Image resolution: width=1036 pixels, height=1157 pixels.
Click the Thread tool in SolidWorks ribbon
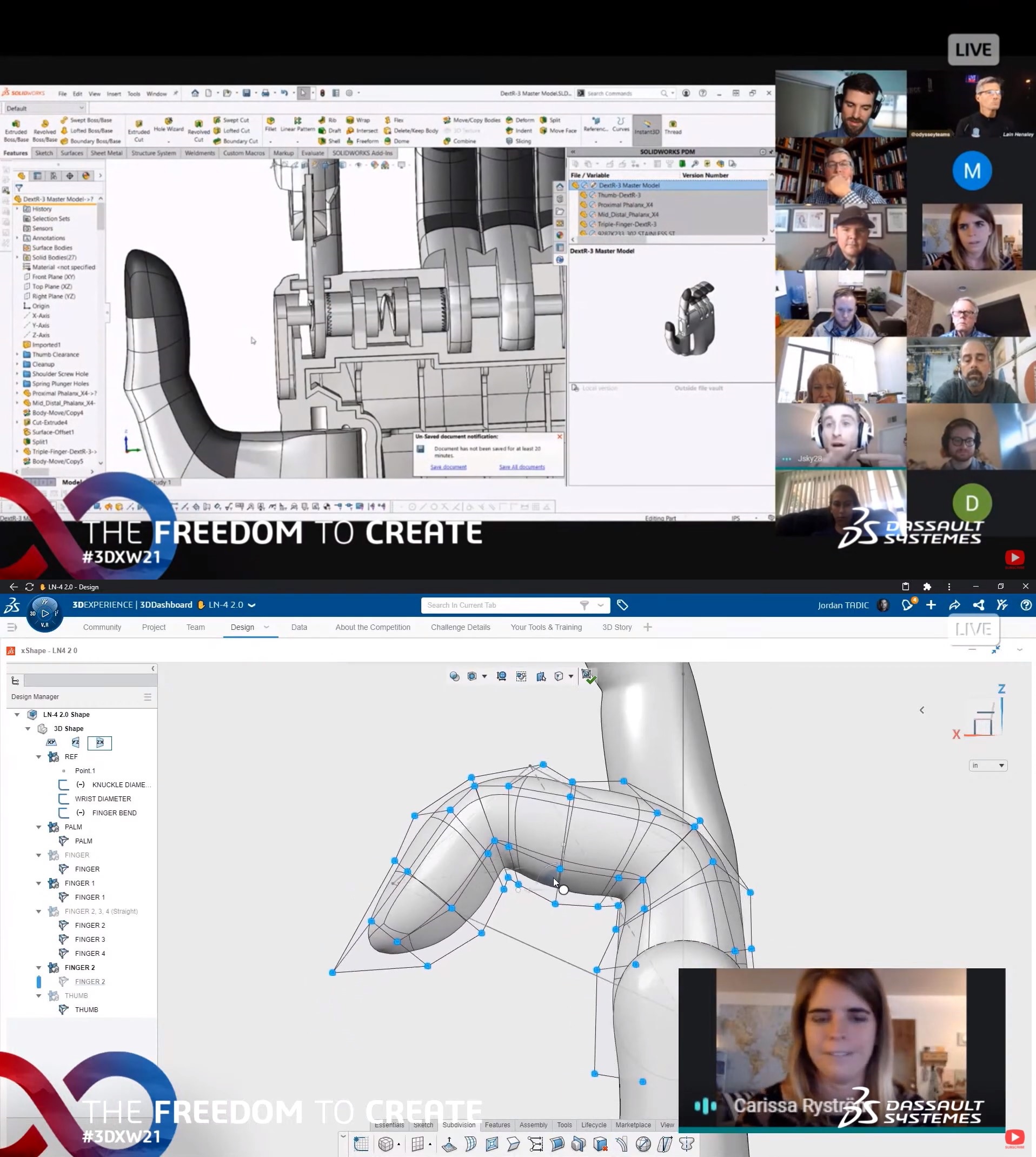(x=673, y=127)
